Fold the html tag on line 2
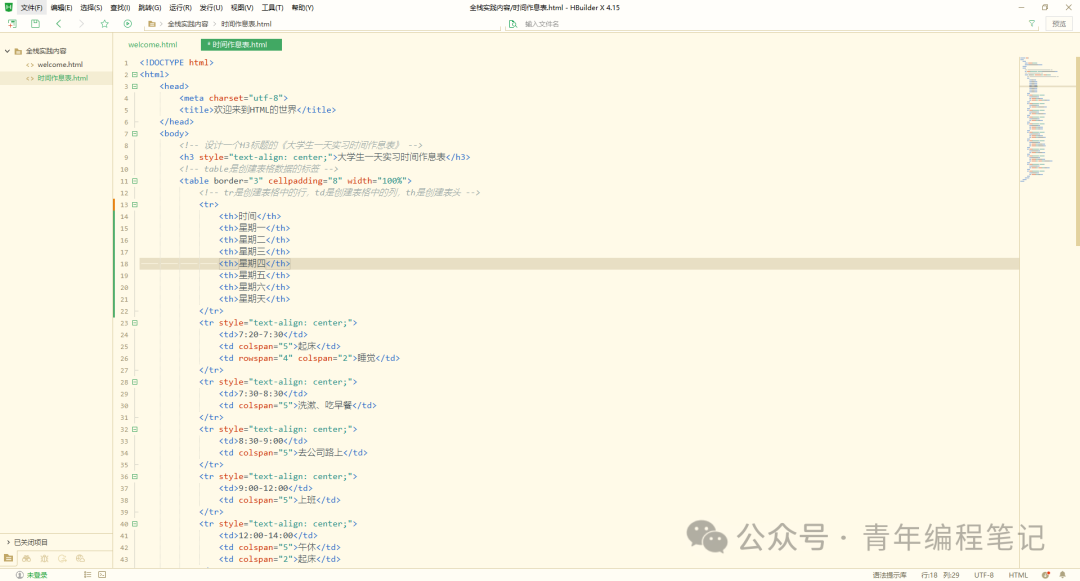This screenshot has width=1080, height=581. (135, 74)
